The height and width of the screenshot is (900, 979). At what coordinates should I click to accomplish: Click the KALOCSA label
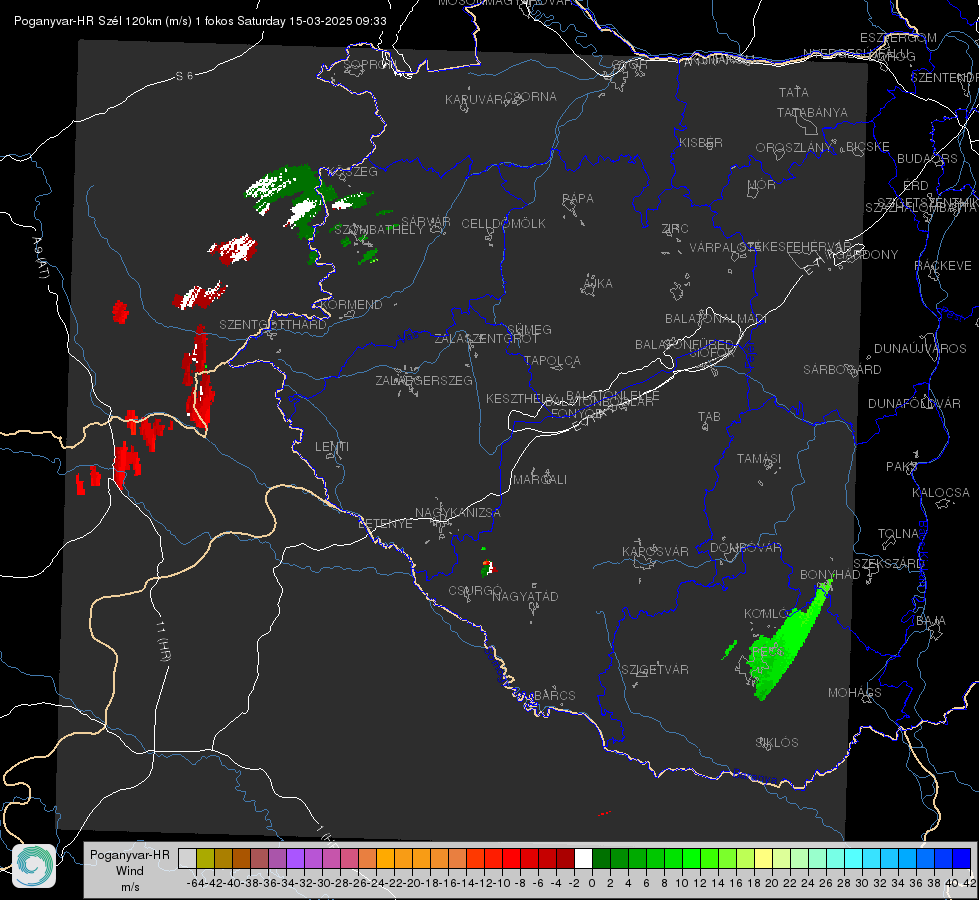(x=940, y=493)
